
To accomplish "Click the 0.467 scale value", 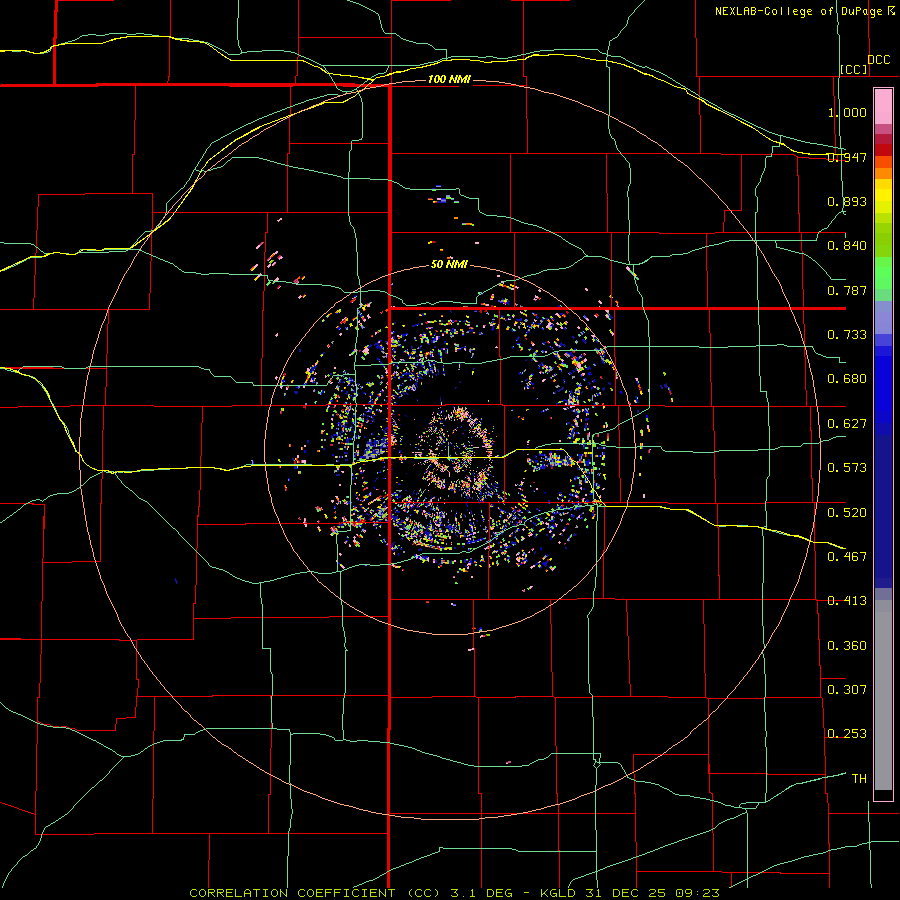I will pyautogui.click(x=847, y=557).
